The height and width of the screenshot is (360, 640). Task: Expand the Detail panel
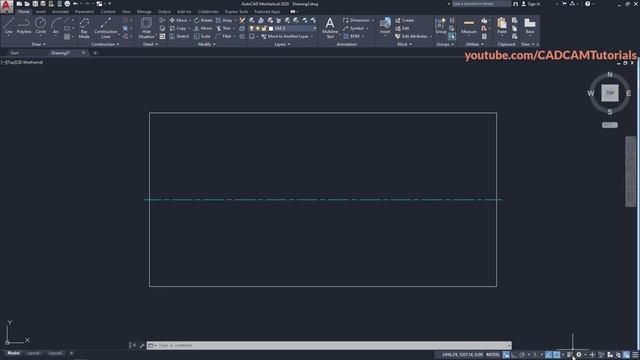coord(150,44)
